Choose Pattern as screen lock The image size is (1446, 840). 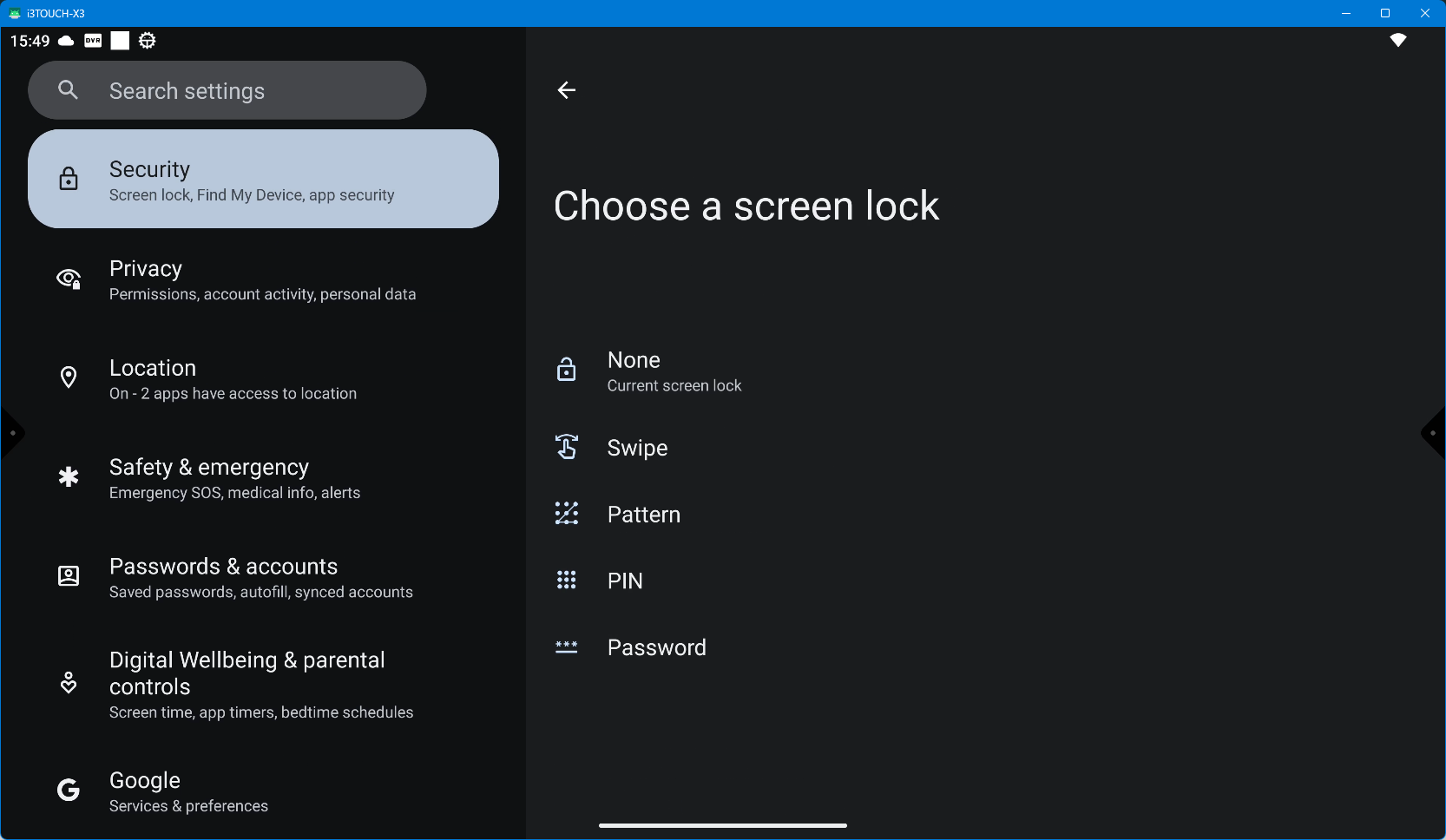[643, 515]
